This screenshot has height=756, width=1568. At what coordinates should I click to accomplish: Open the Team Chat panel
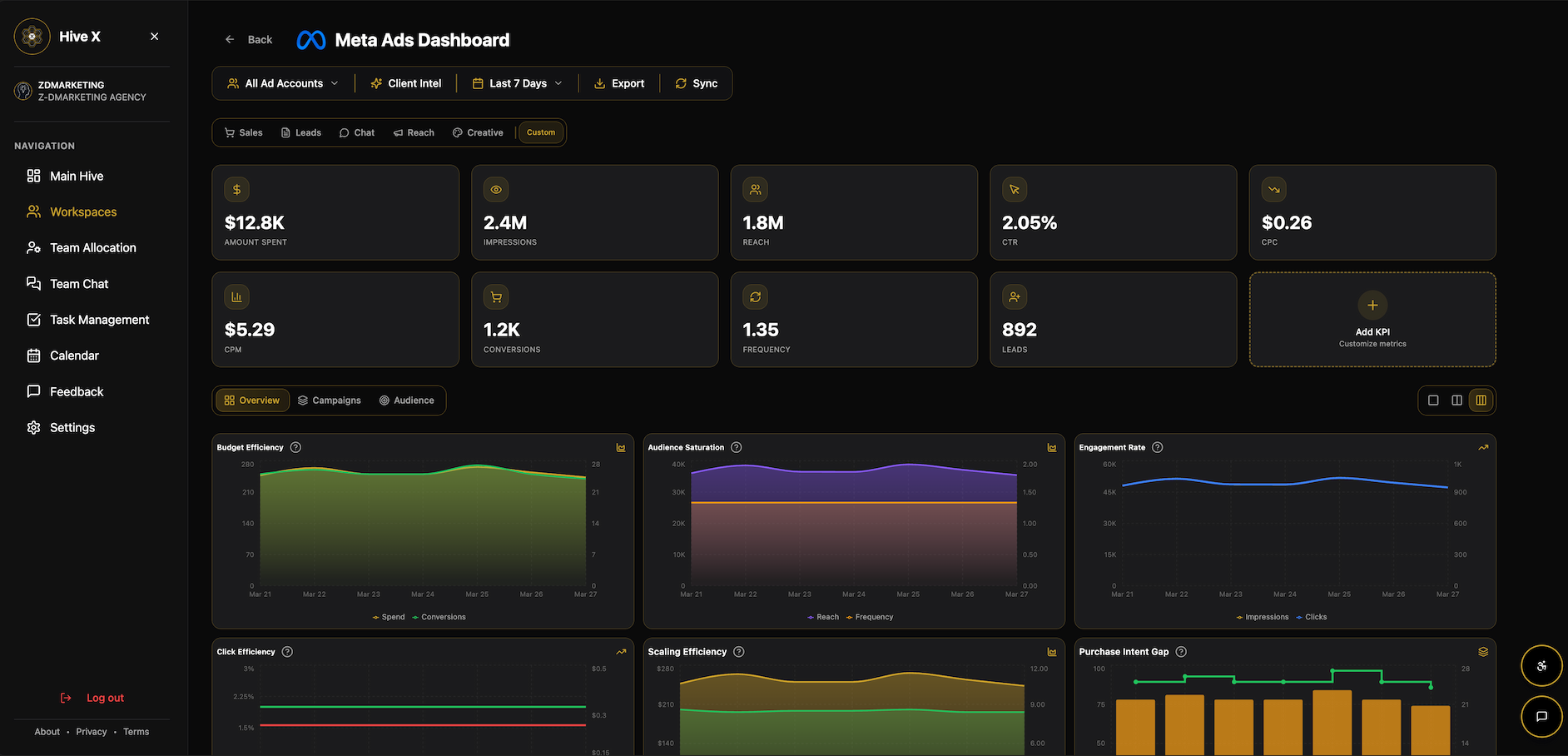(79, 283)
